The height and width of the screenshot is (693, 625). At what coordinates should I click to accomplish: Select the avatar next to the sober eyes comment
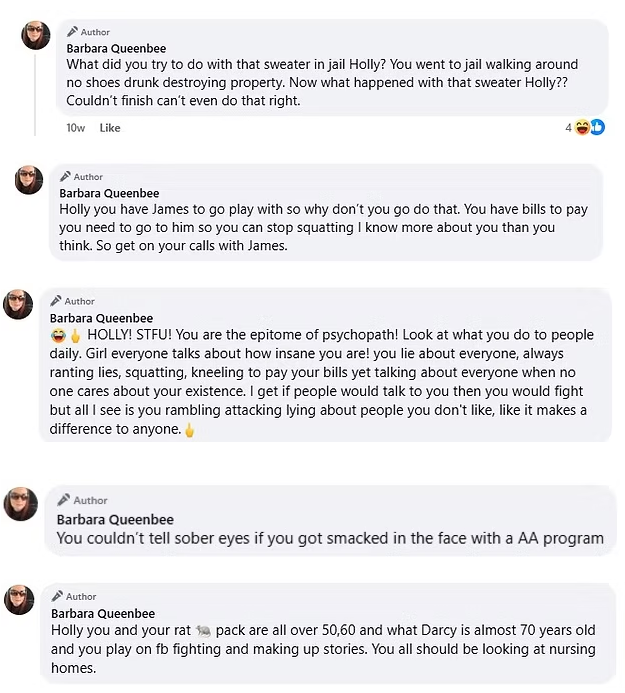[22, 503]
